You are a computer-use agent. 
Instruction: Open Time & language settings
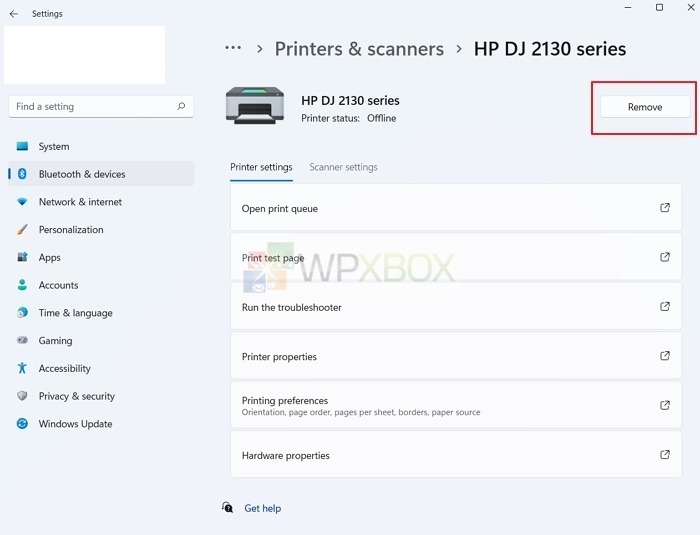pyautogui.click(x=101, y=313)
